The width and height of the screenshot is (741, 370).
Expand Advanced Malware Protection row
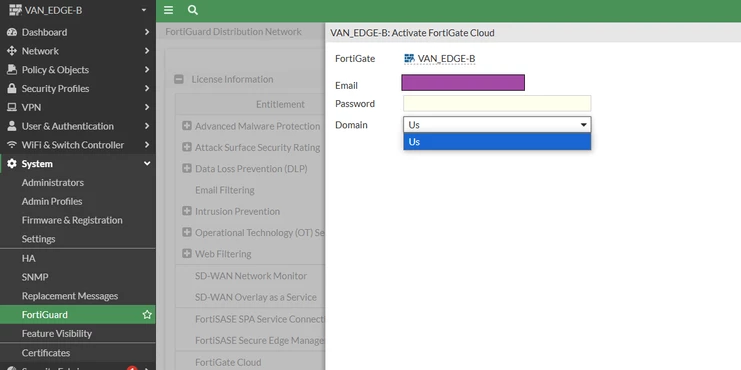pos(187,126)
